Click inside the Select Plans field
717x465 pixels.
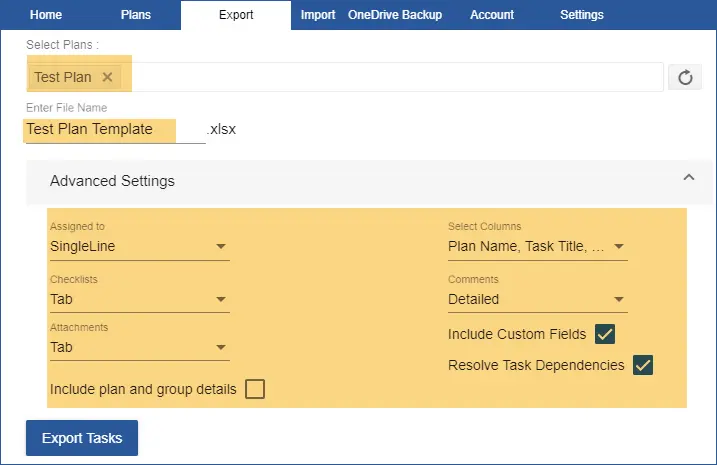[x=390, y=77]
